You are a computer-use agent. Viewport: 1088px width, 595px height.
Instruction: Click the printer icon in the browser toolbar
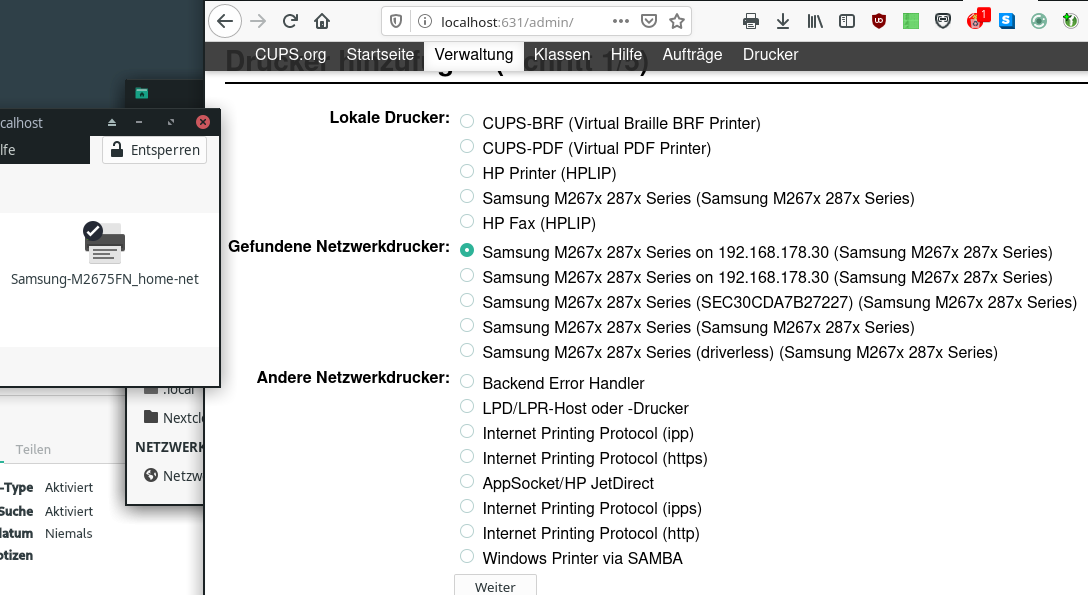750,20
